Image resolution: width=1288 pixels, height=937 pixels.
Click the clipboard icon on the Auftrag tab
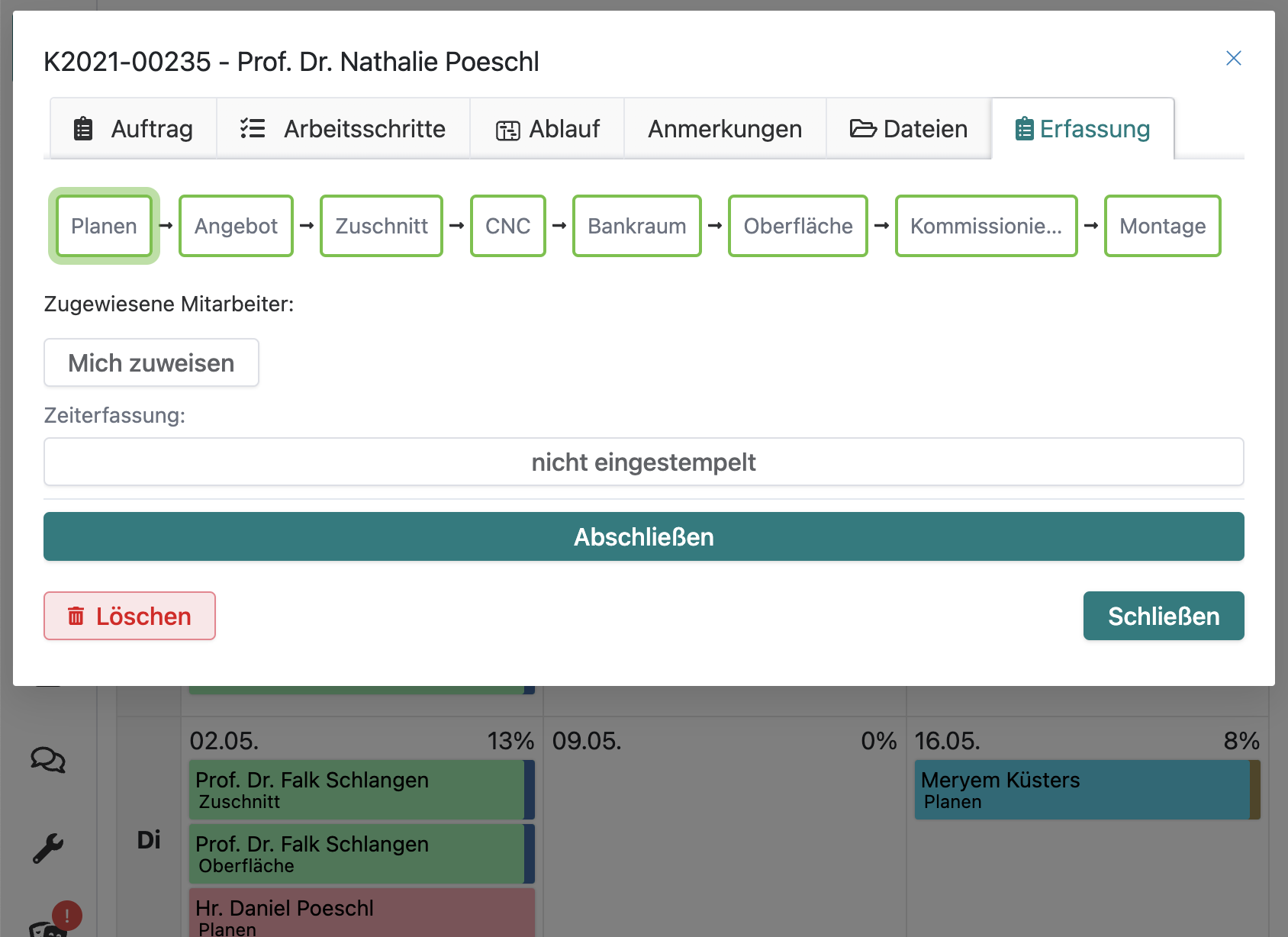coord(84,128)
